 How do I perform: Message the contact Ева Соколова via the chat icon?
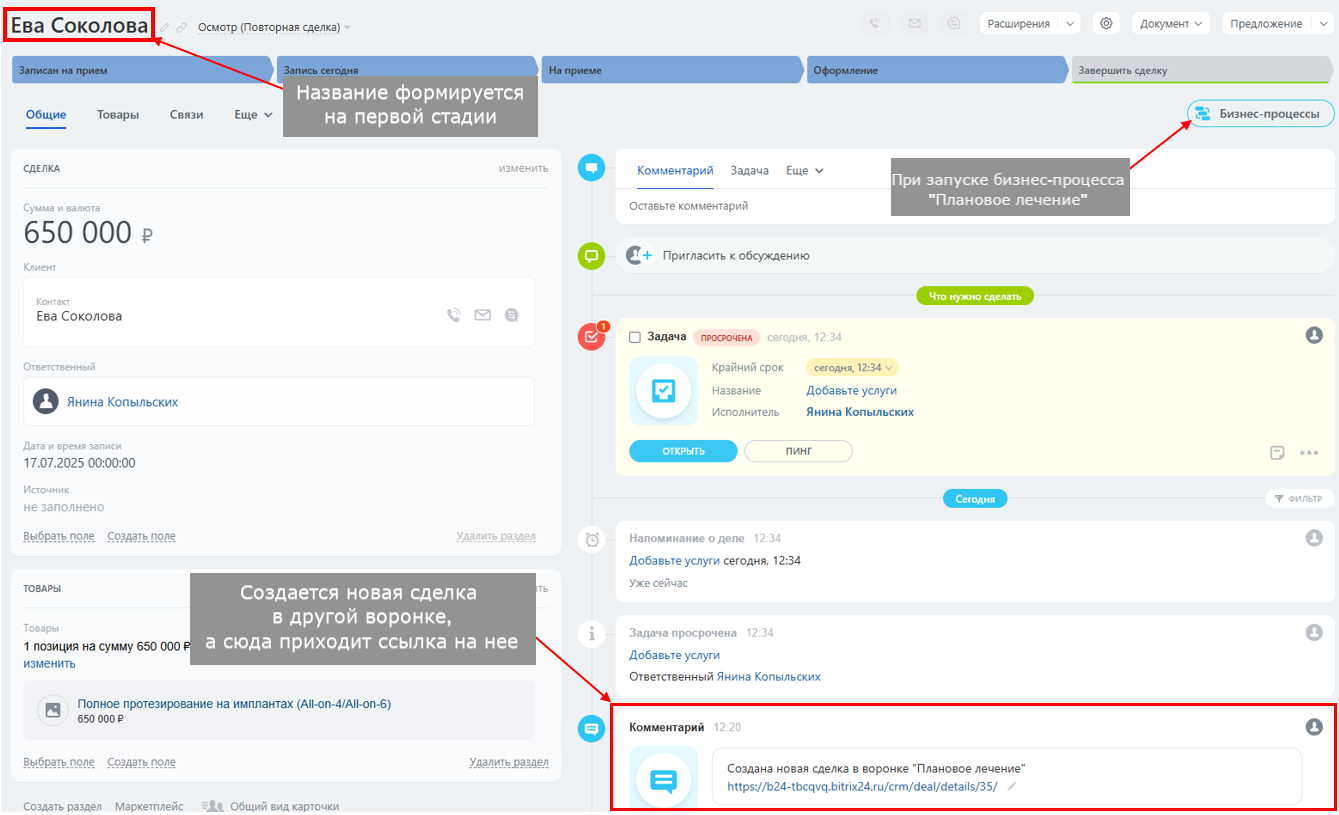point(512,315)
